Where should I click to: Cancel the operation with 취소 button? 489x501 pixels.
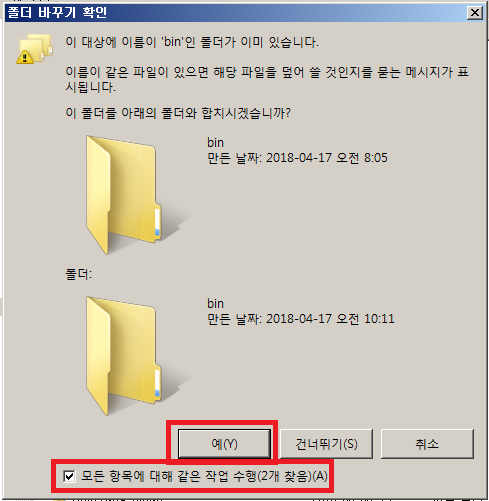pyautogui.click(x=427, y=444)
